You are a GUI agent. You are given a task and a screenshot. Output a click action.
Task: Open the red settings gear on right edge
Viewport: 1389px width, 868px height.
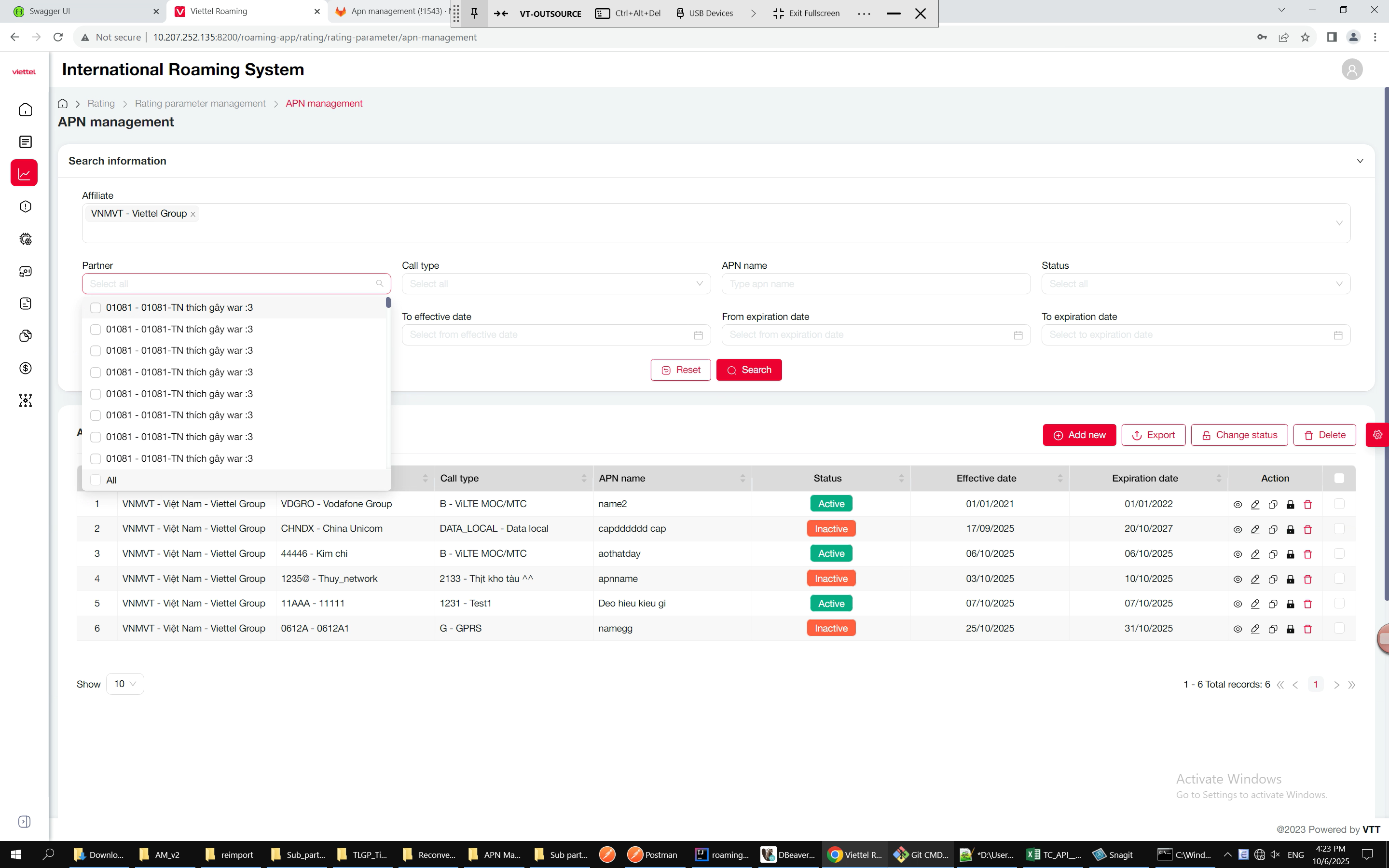tap(1377, 435)
